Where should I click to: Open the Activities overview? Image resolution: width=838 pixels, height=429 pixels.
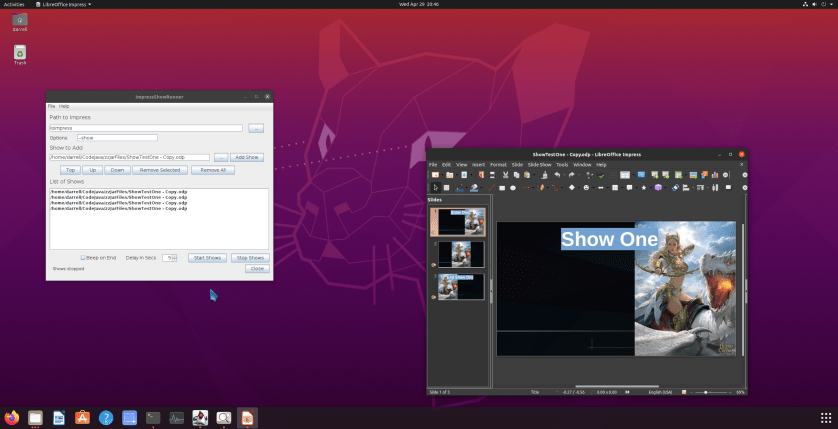[14, 4]
